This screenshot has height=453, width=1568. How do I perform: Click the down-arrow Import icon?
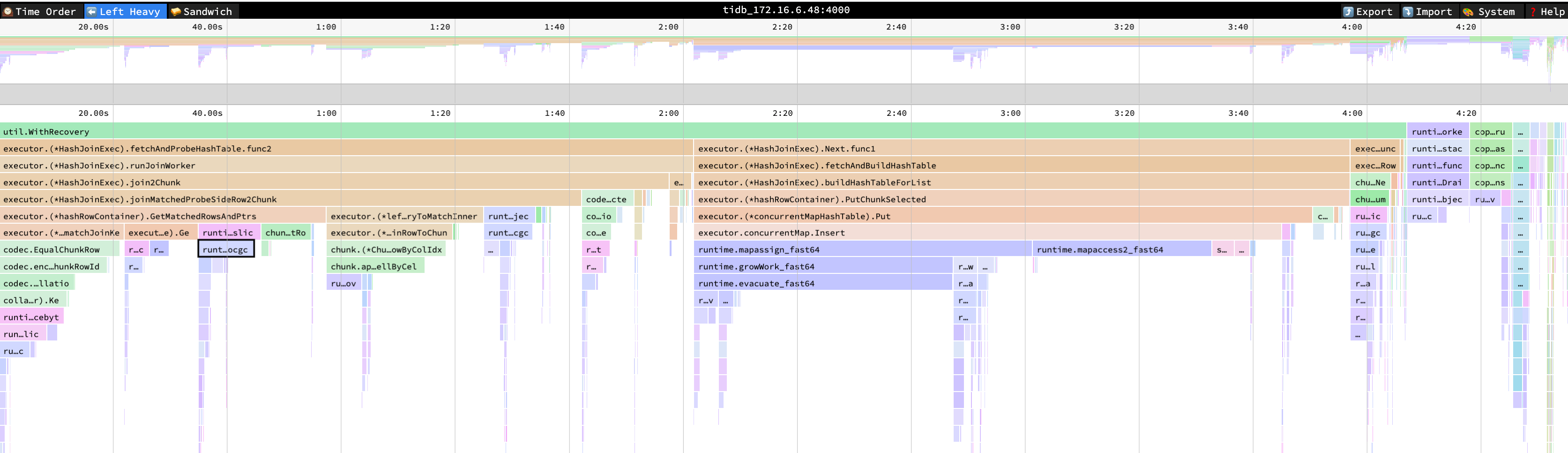point(1407,11)
